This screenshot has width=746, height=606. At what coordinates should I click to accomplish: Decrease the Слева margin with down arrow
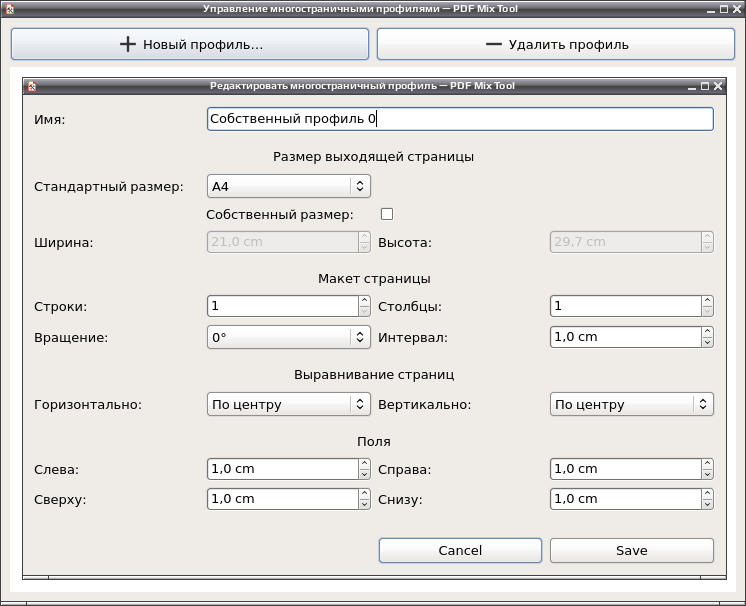coord(364,474)
